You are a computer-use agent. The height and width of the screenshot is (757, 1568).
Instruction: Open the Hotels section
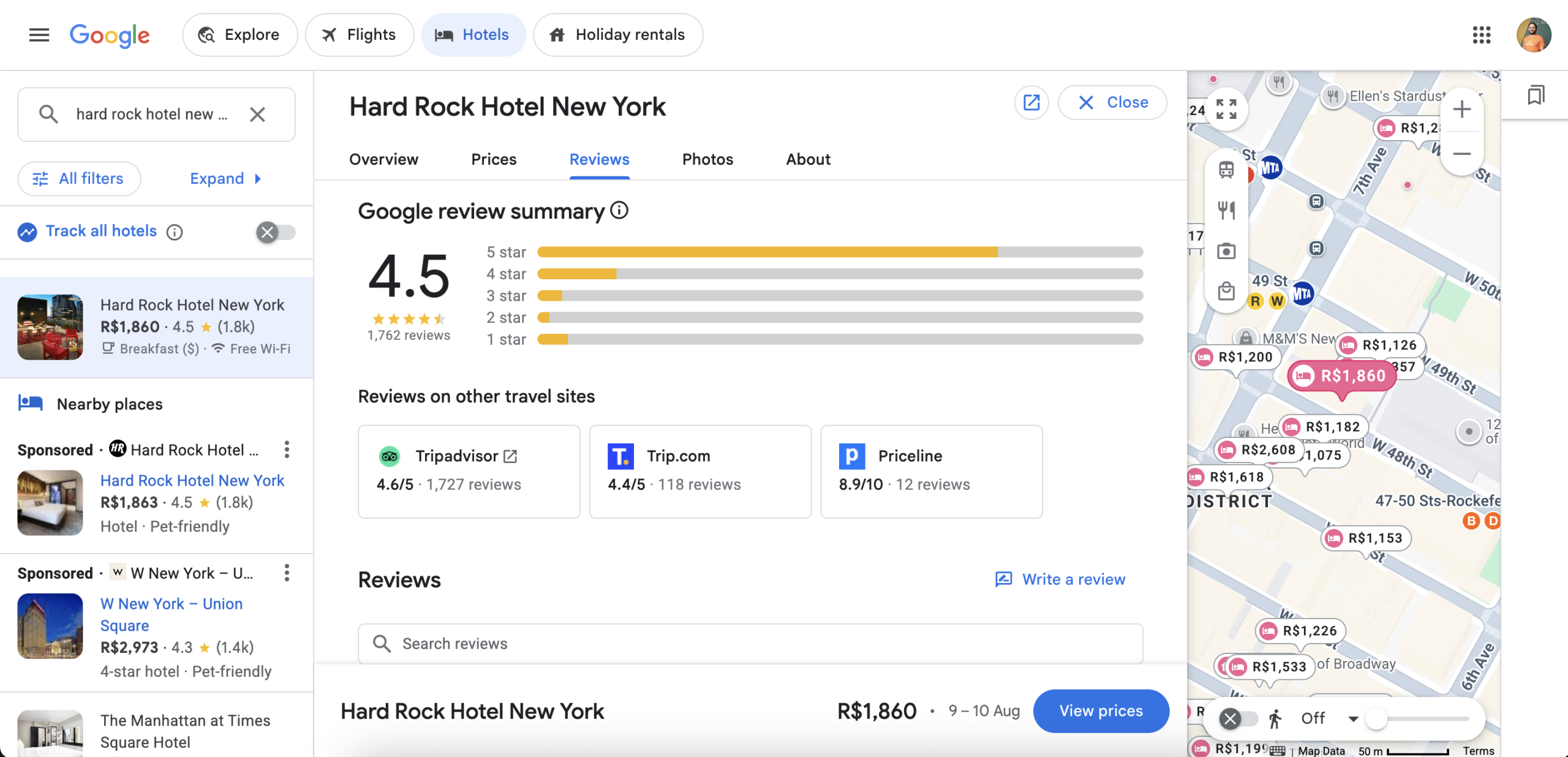(473, 35)
